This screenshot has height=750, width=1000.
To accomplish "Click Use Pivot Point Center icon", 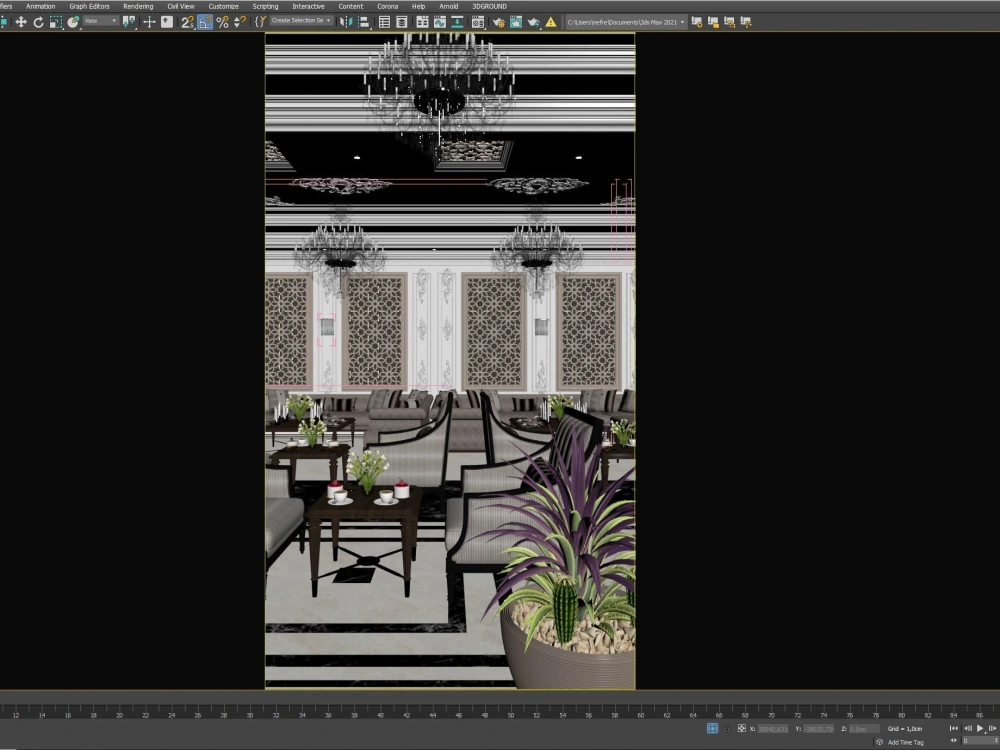I will [129, 22].
